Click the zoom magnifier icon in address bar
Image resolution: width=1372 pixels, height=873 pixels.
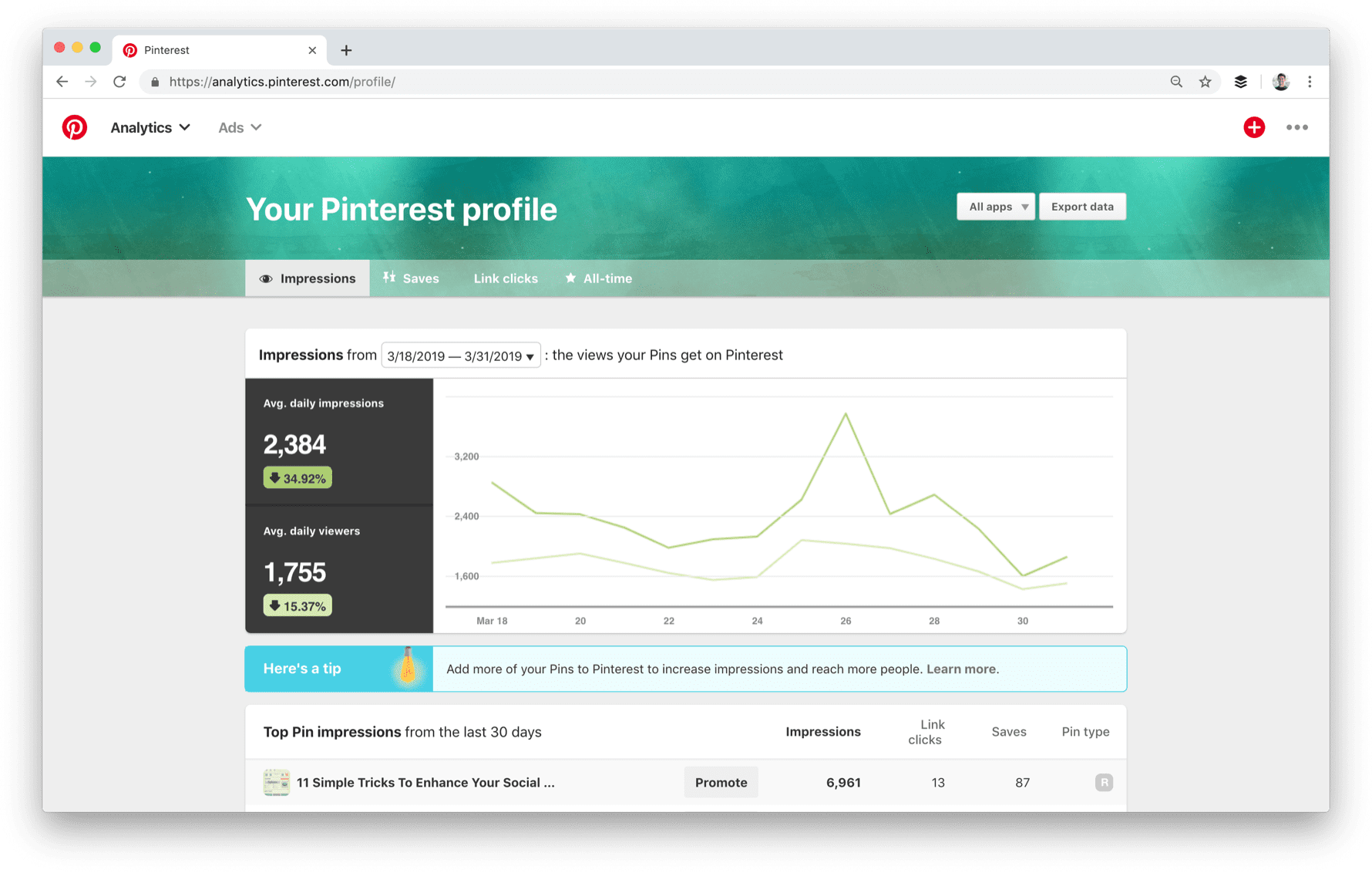click(x=1176, y=82)
